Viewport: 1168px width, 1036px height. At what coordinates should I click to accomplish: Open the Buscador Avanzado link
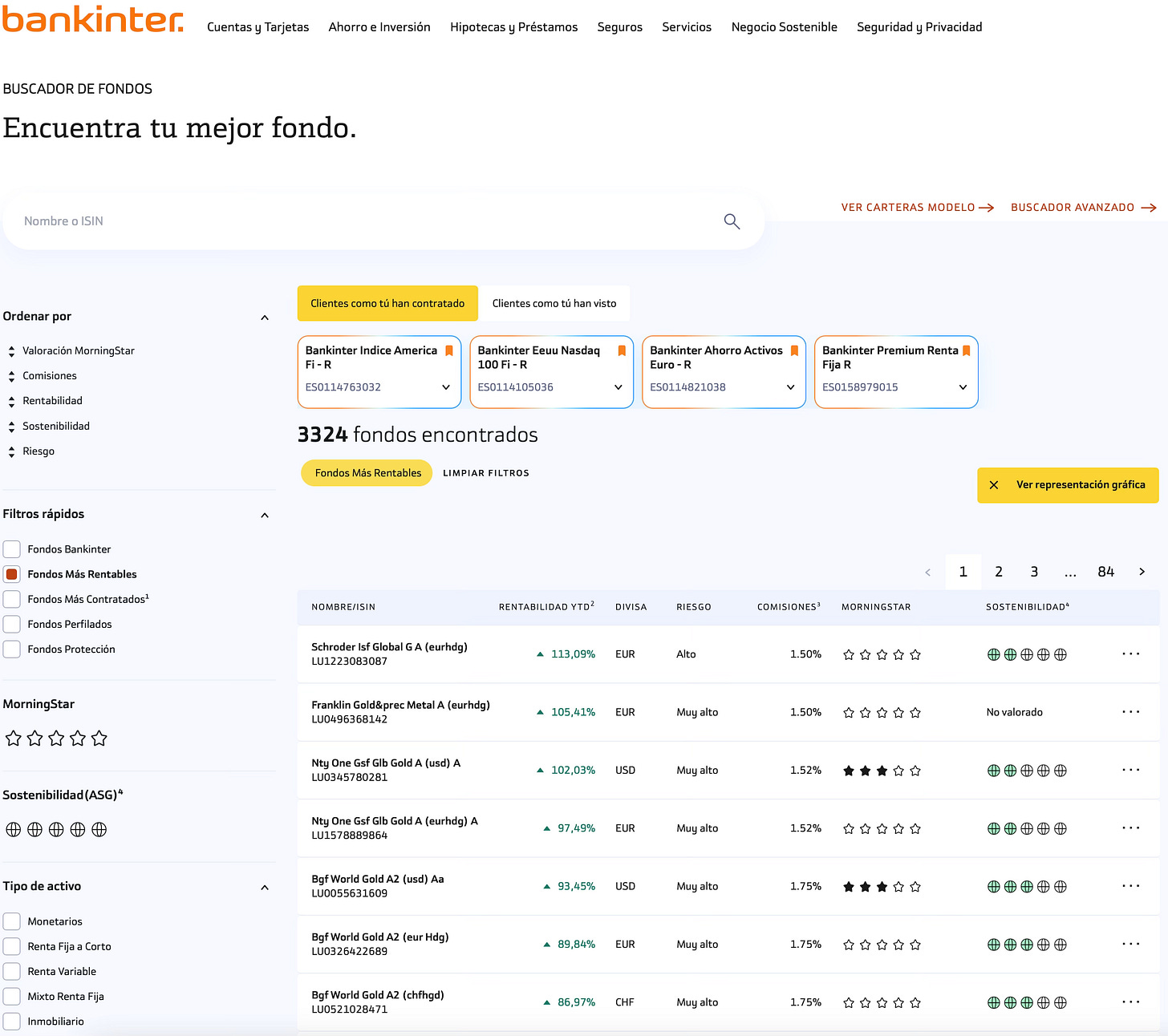click(1084, 208)
